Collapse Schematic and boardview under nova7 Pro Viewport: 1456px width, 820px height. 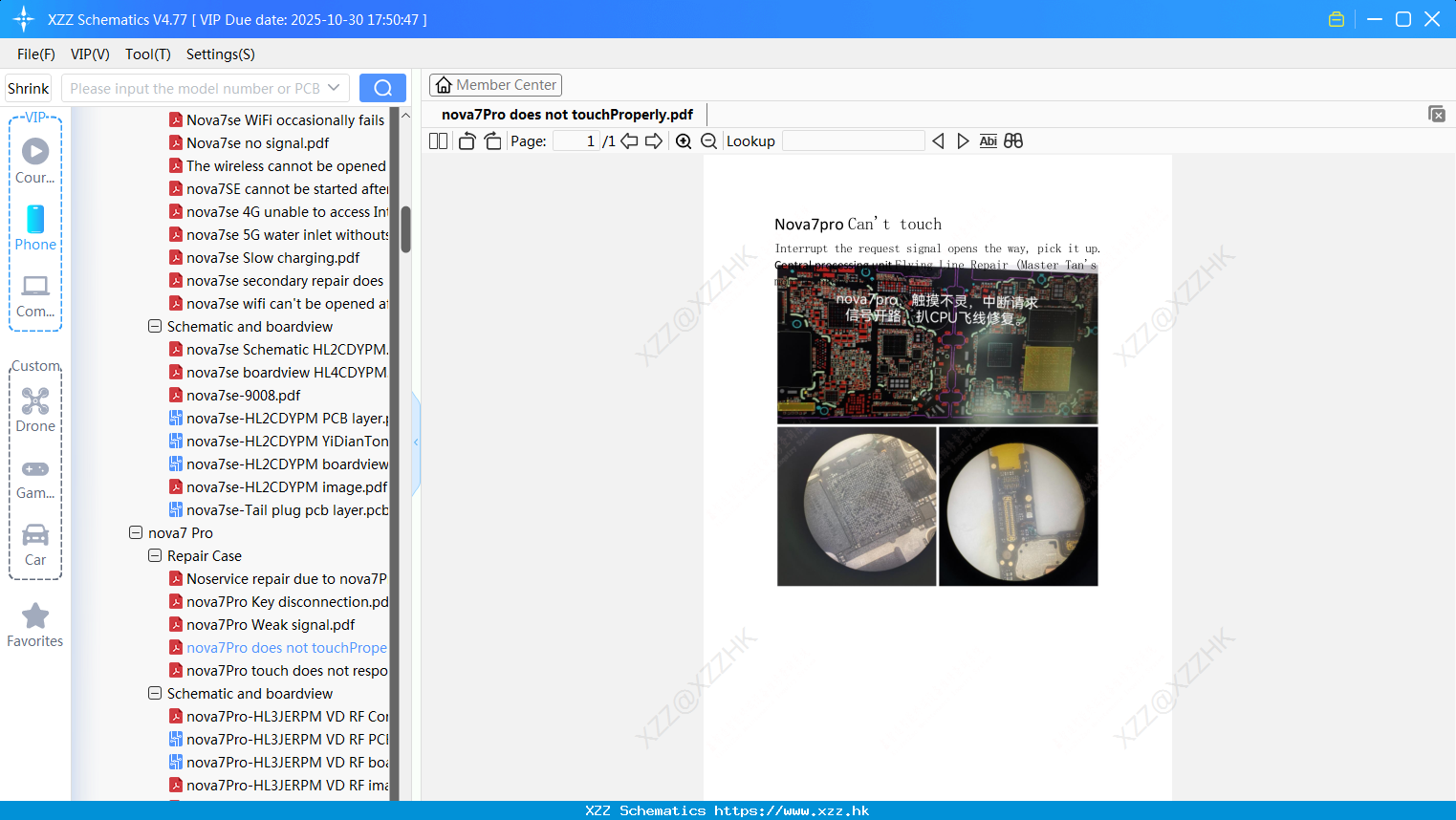(x=155, y=693)
